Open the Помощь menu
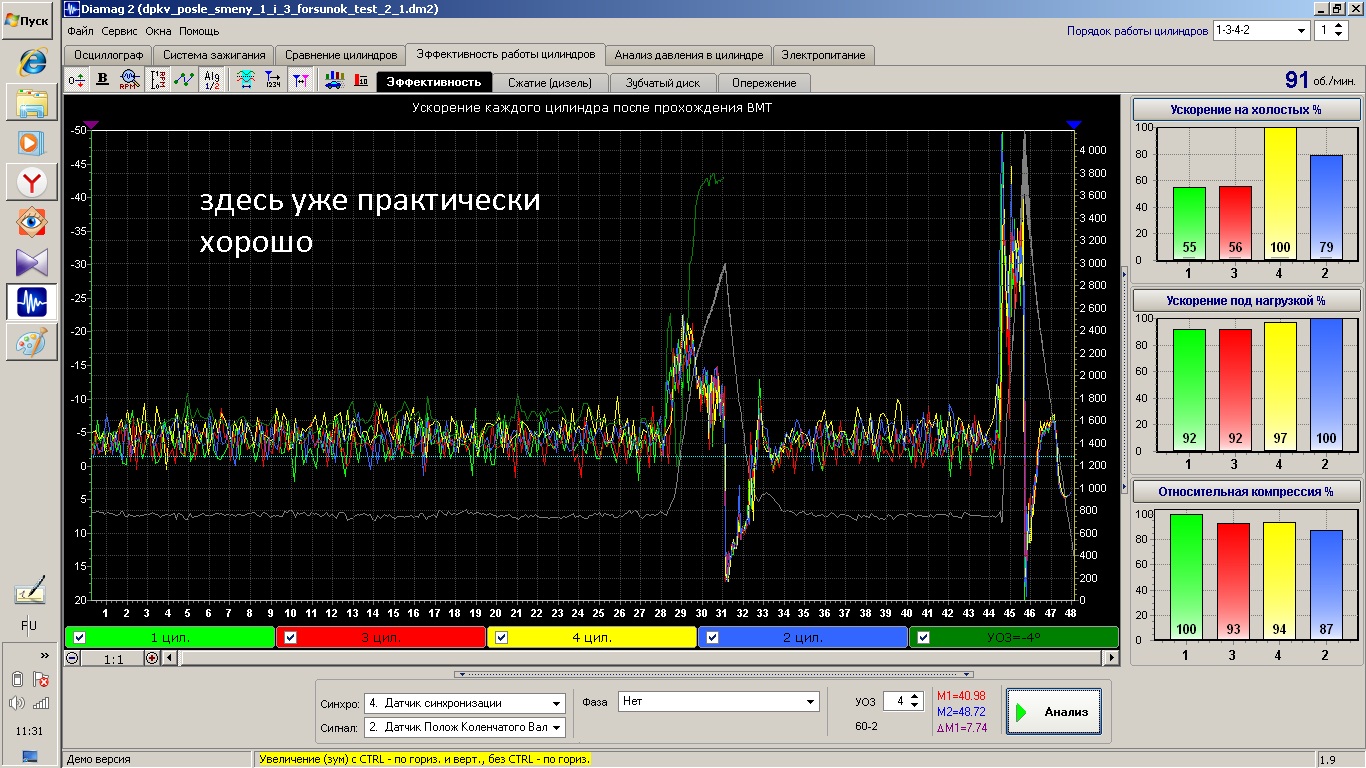Screen dimensions: 1366x768 coord(199,31)
